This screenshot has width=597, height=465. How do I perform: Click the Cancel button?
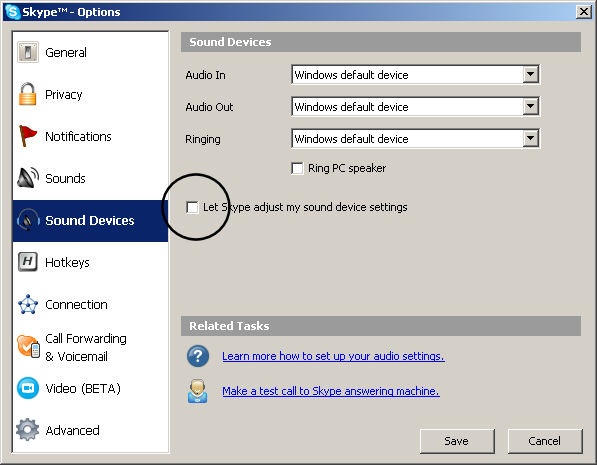[545, 441]
